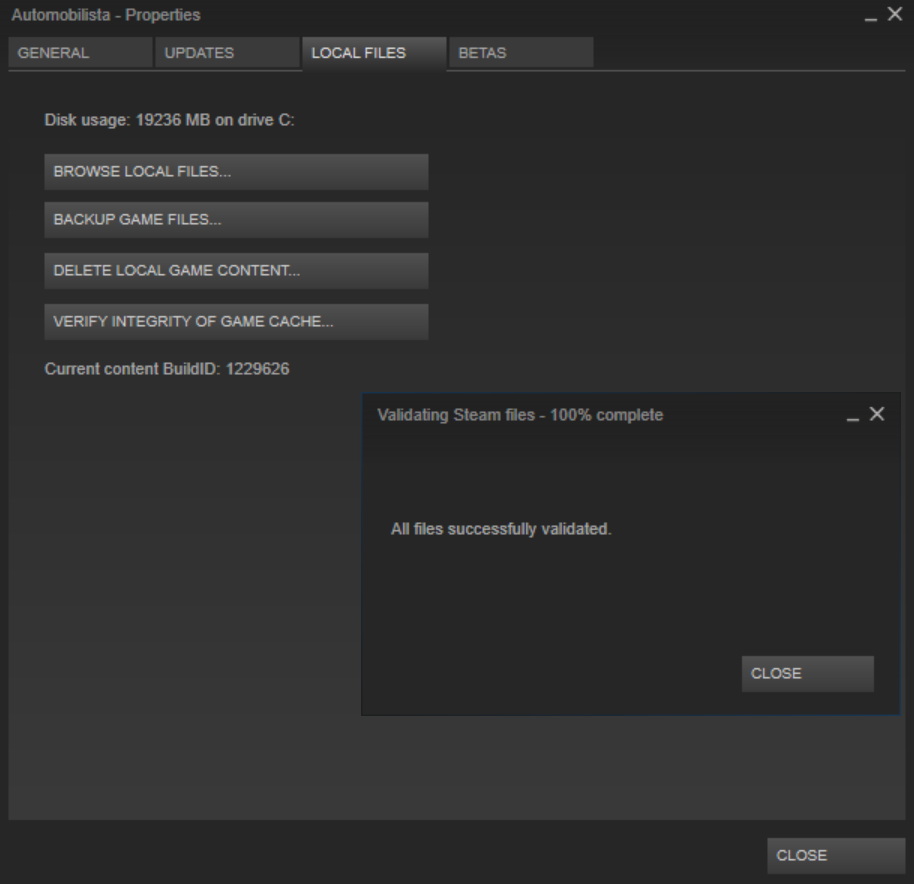Click the X icon of the validation dialog

[877, 414]
